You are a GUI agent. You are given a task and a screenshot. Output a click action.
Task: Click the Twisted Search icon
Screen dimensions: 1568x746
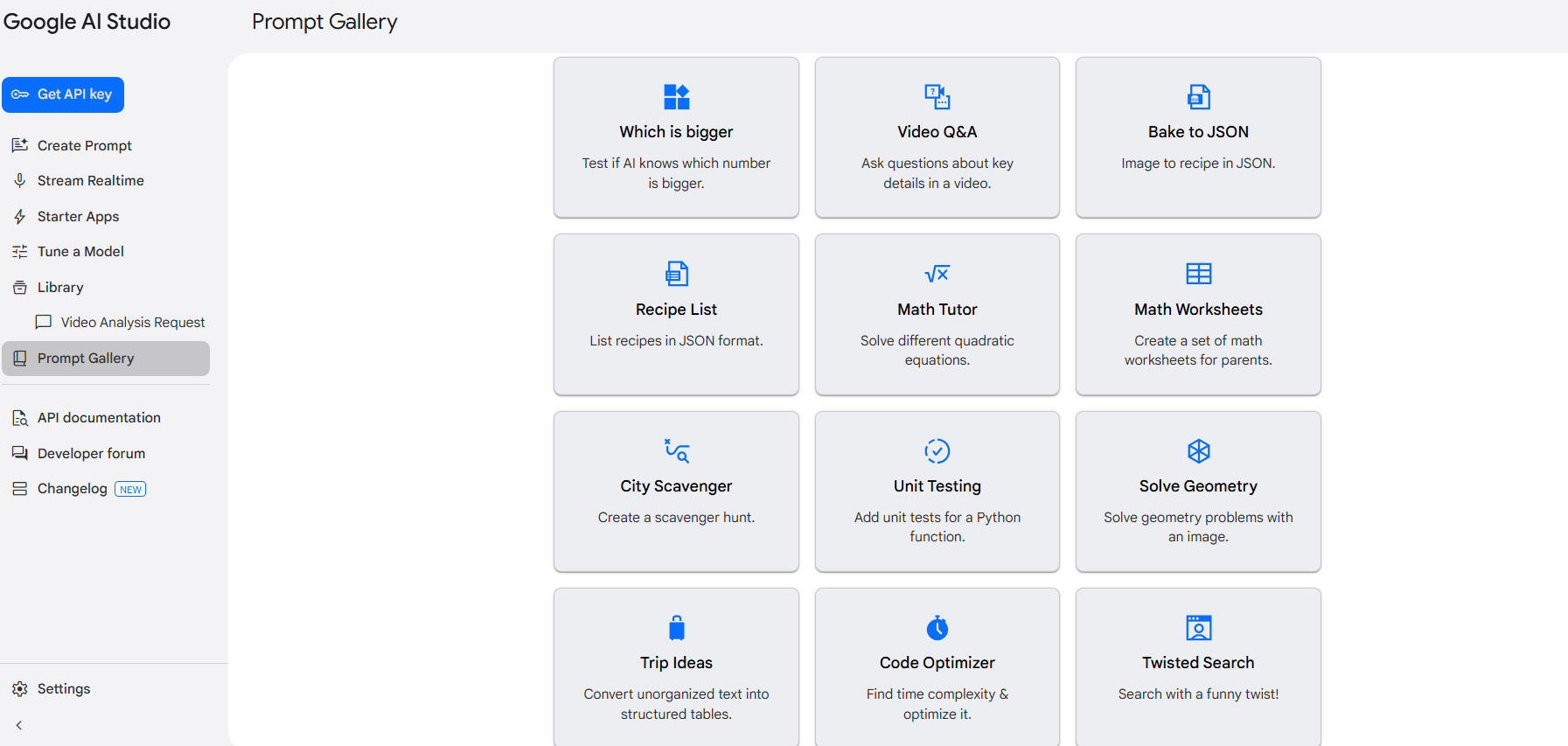tap(1198, 628)
